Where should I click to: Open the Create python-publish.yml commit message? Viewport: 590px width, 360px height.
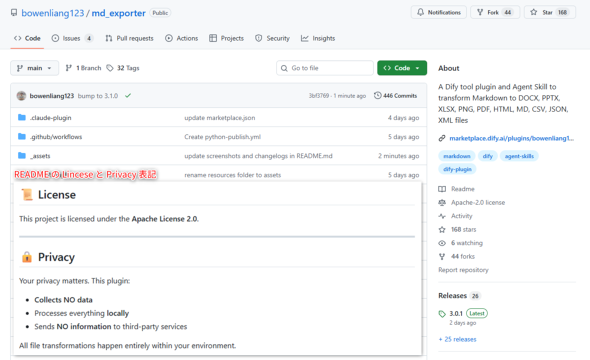(x=222, y=137)
